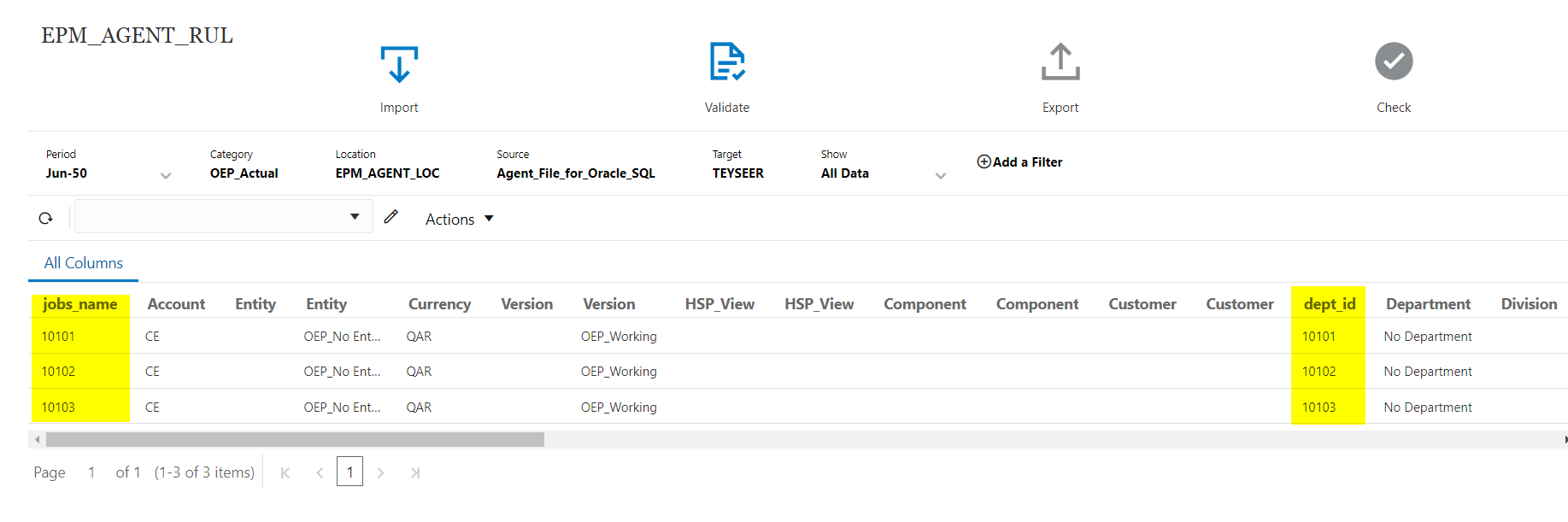Click Add a Filter

(1019, 162)
